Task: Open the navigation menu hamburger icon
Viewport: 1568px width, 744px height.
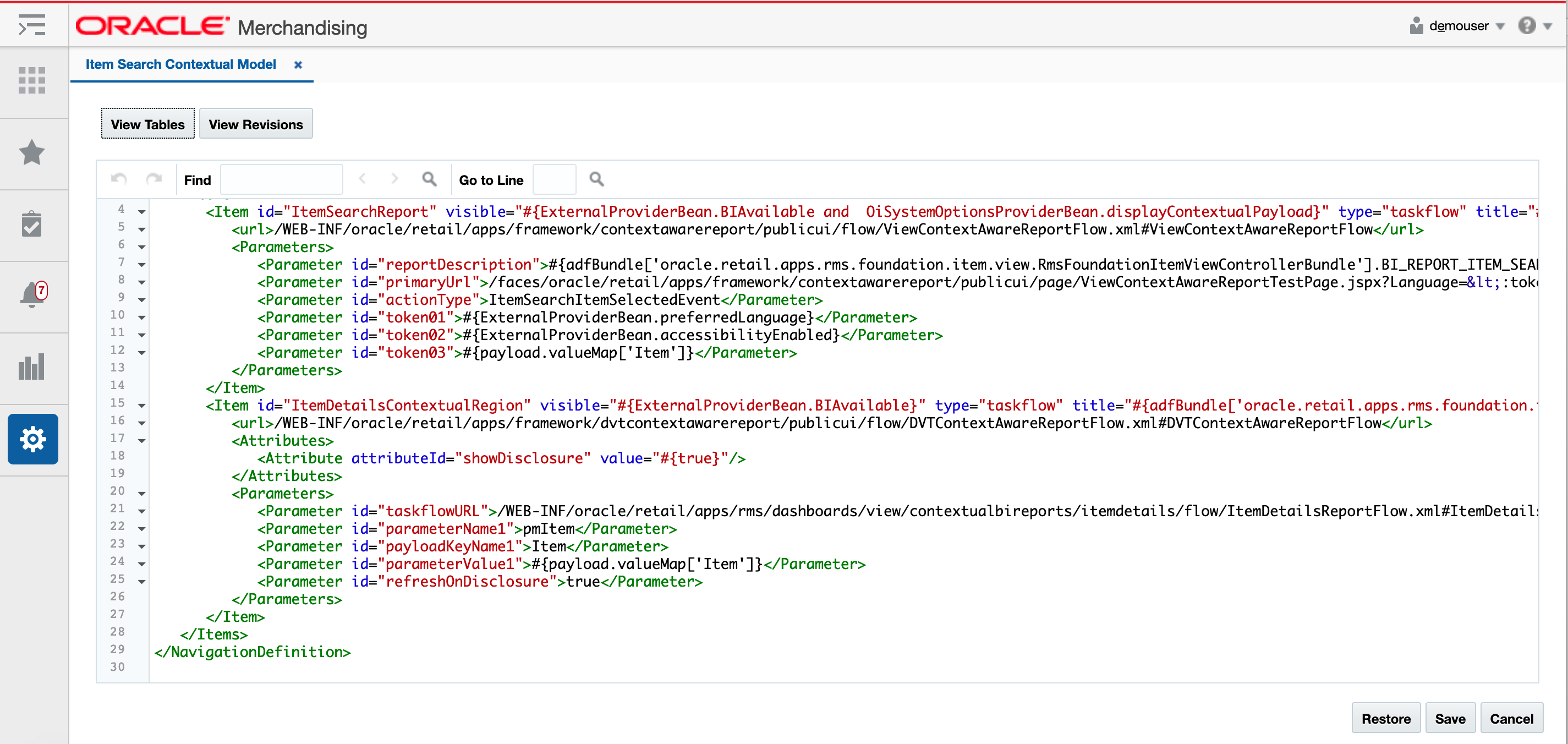Action: click(32, 25)
